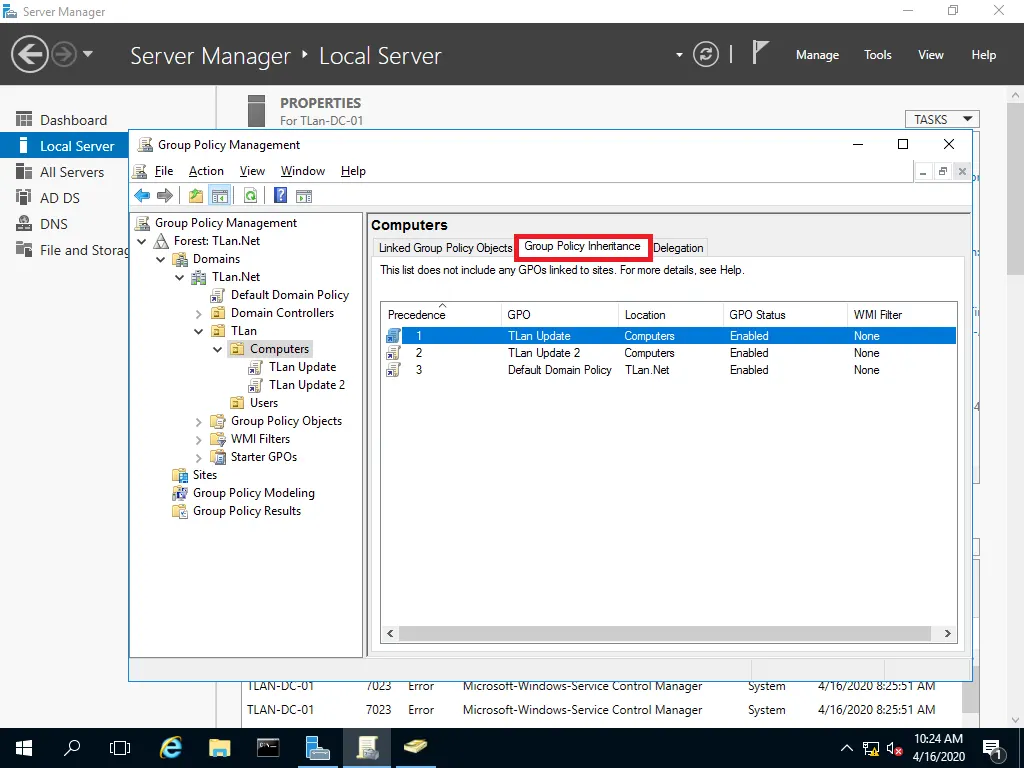Open the File menu in Group Policy Management

164,171
